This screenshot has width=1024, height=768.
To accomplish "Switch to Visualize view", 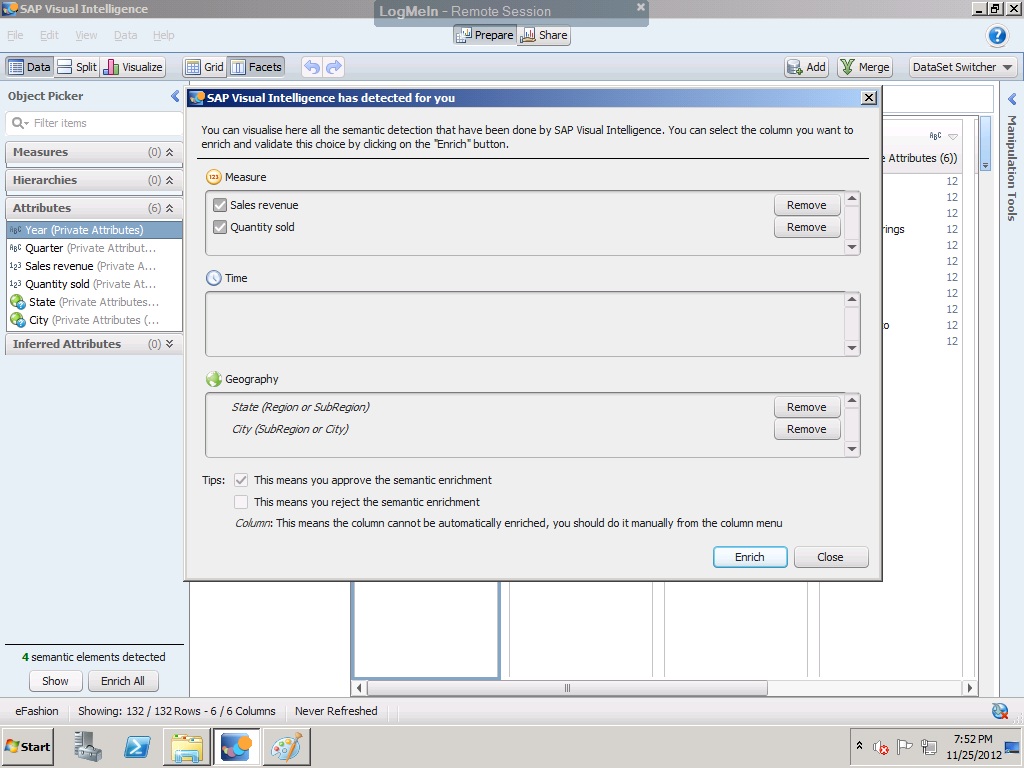I will coord(133,67).
